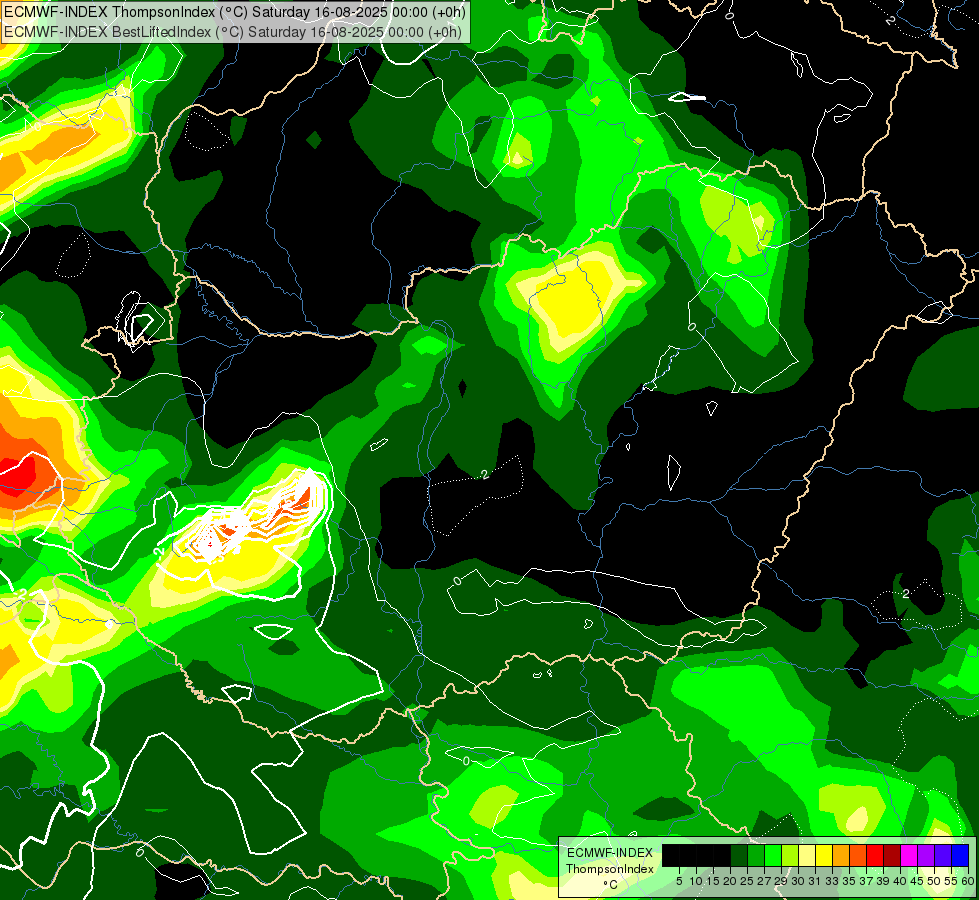Click the BestLiftedIndex title line at top

pos(232,32)
